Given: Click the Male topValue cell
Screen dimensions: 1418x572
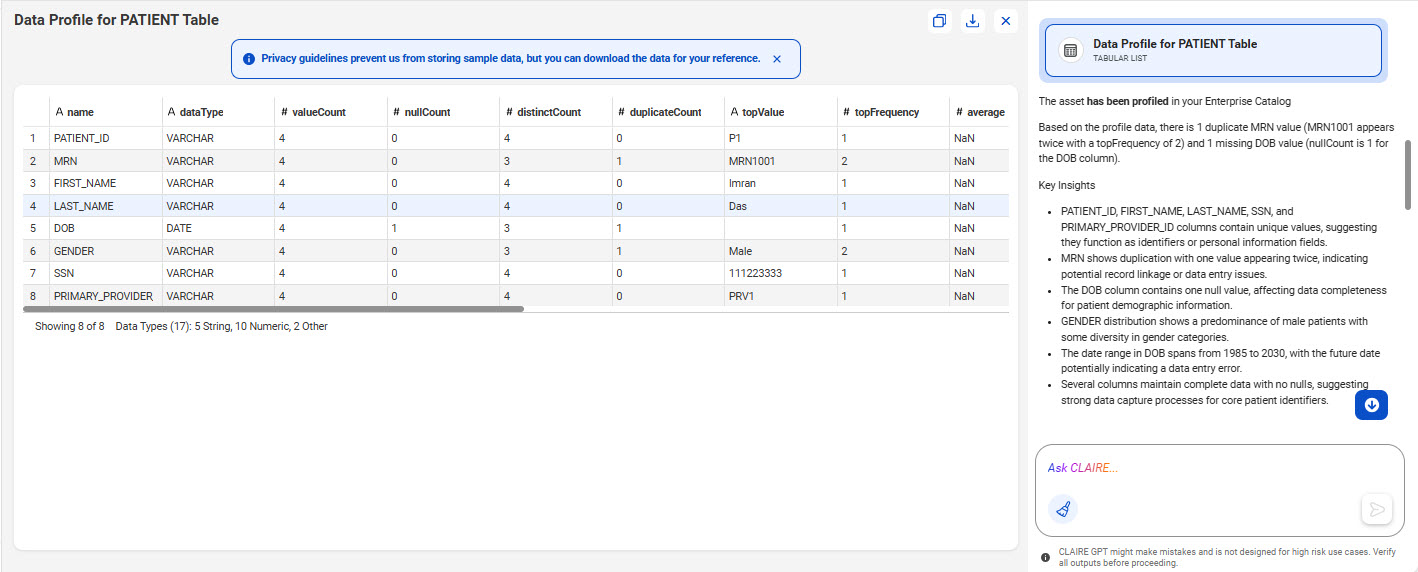Looking at the screenshot, I should [x=781, y=251].
